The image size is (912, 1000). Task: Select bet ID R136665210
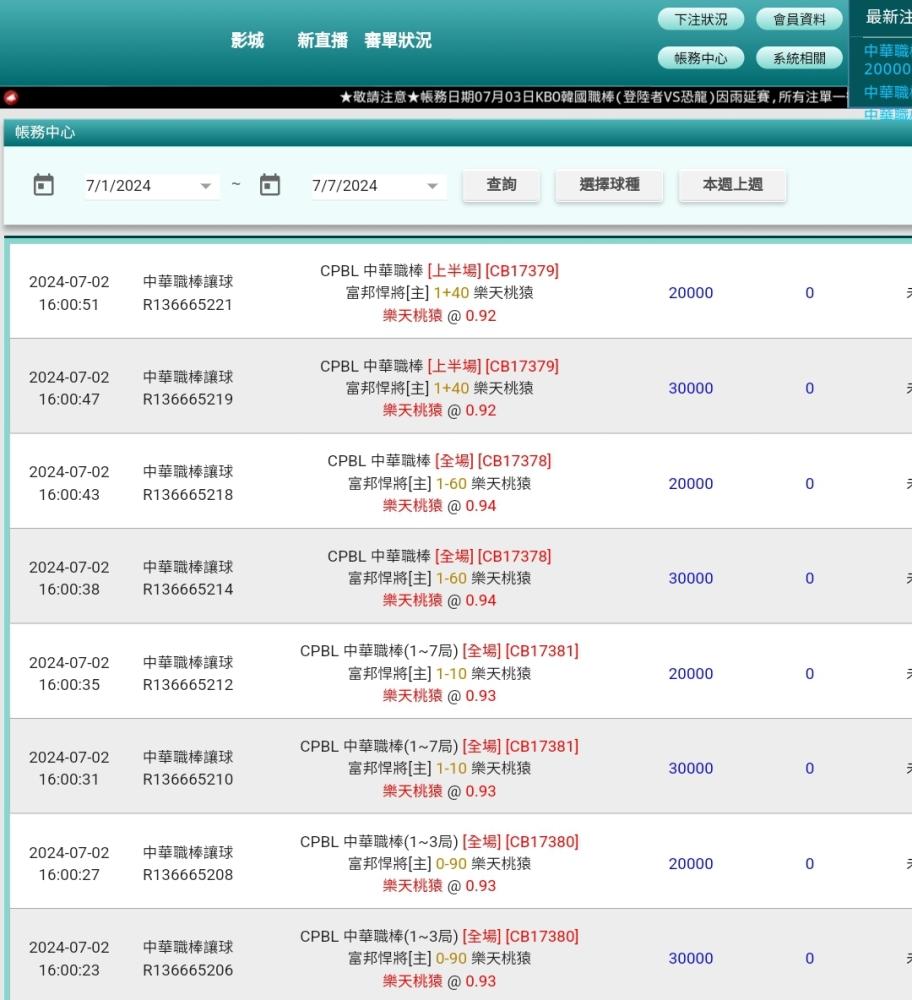coord(188,779)
